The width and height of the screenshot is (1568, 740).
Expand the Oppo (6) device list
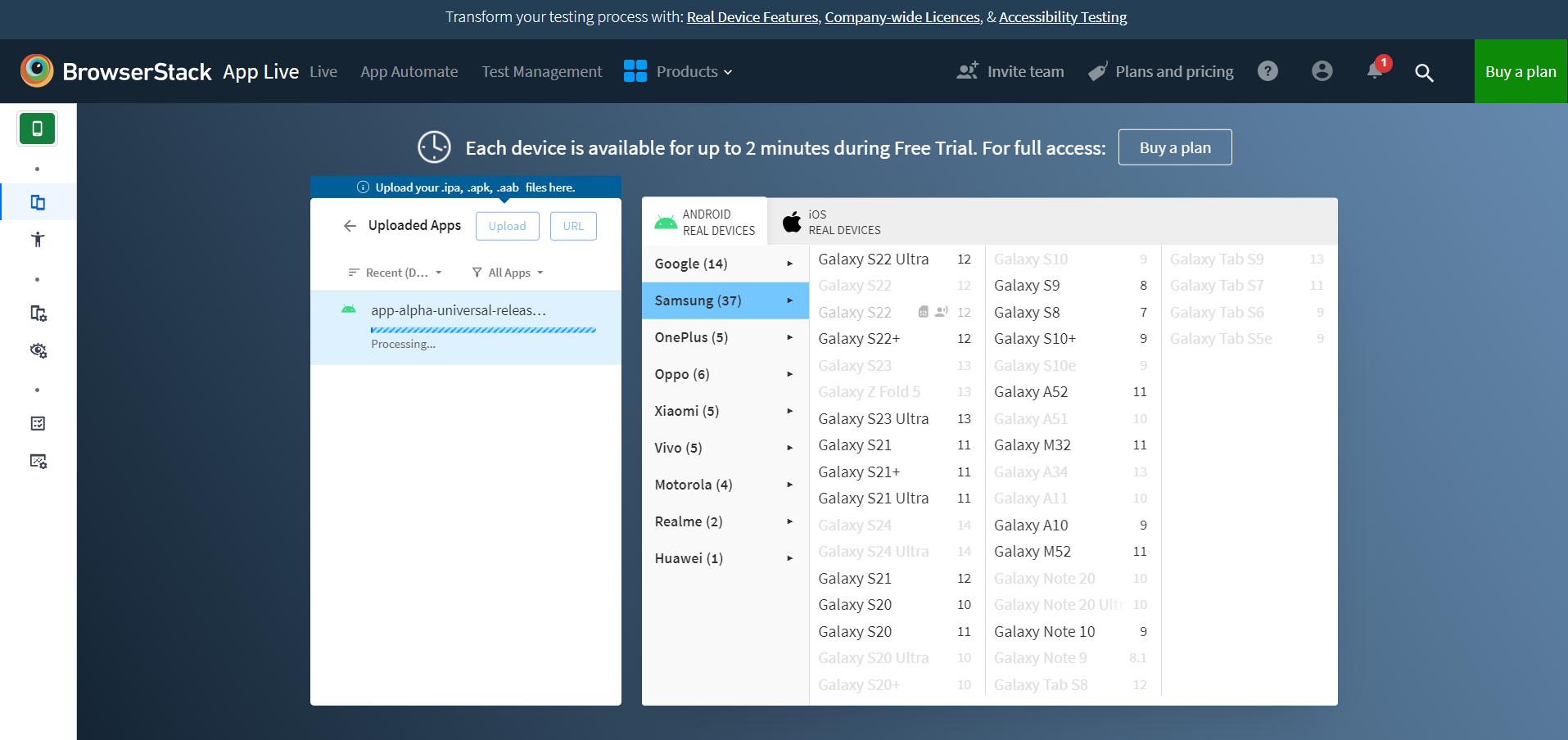[725, 374]
